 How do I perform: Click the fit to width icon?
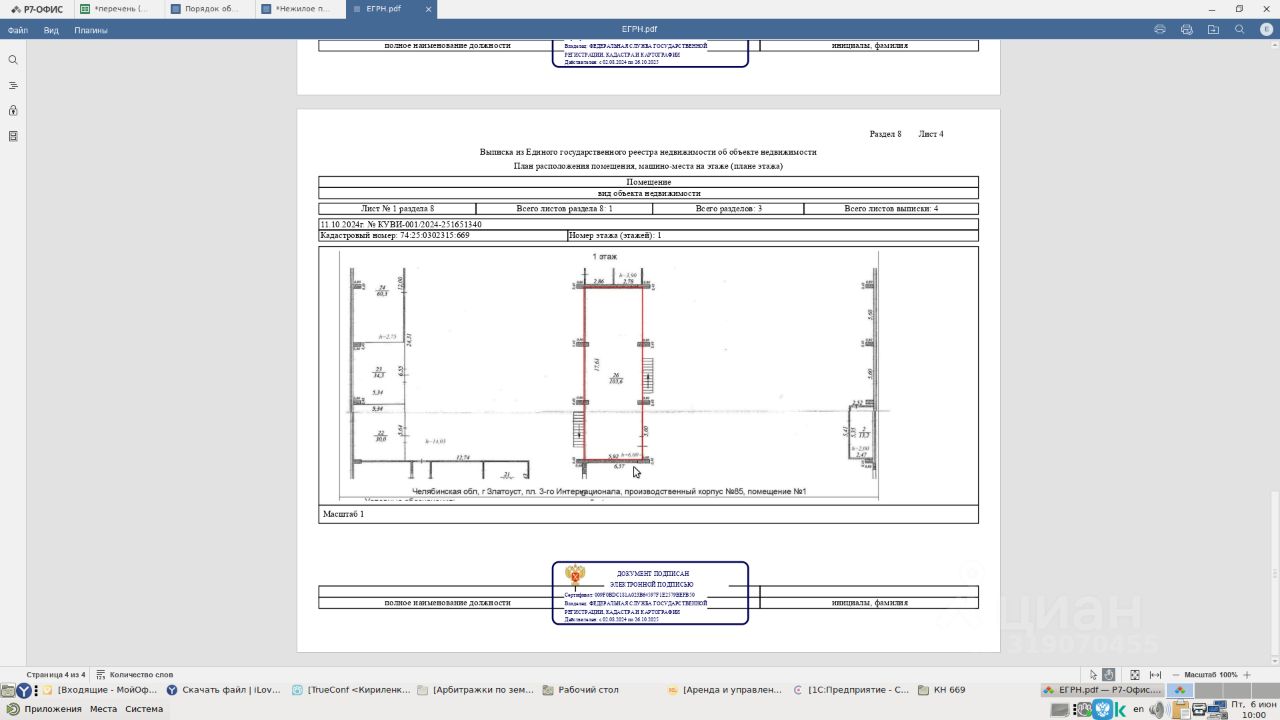pos(1156,675)
